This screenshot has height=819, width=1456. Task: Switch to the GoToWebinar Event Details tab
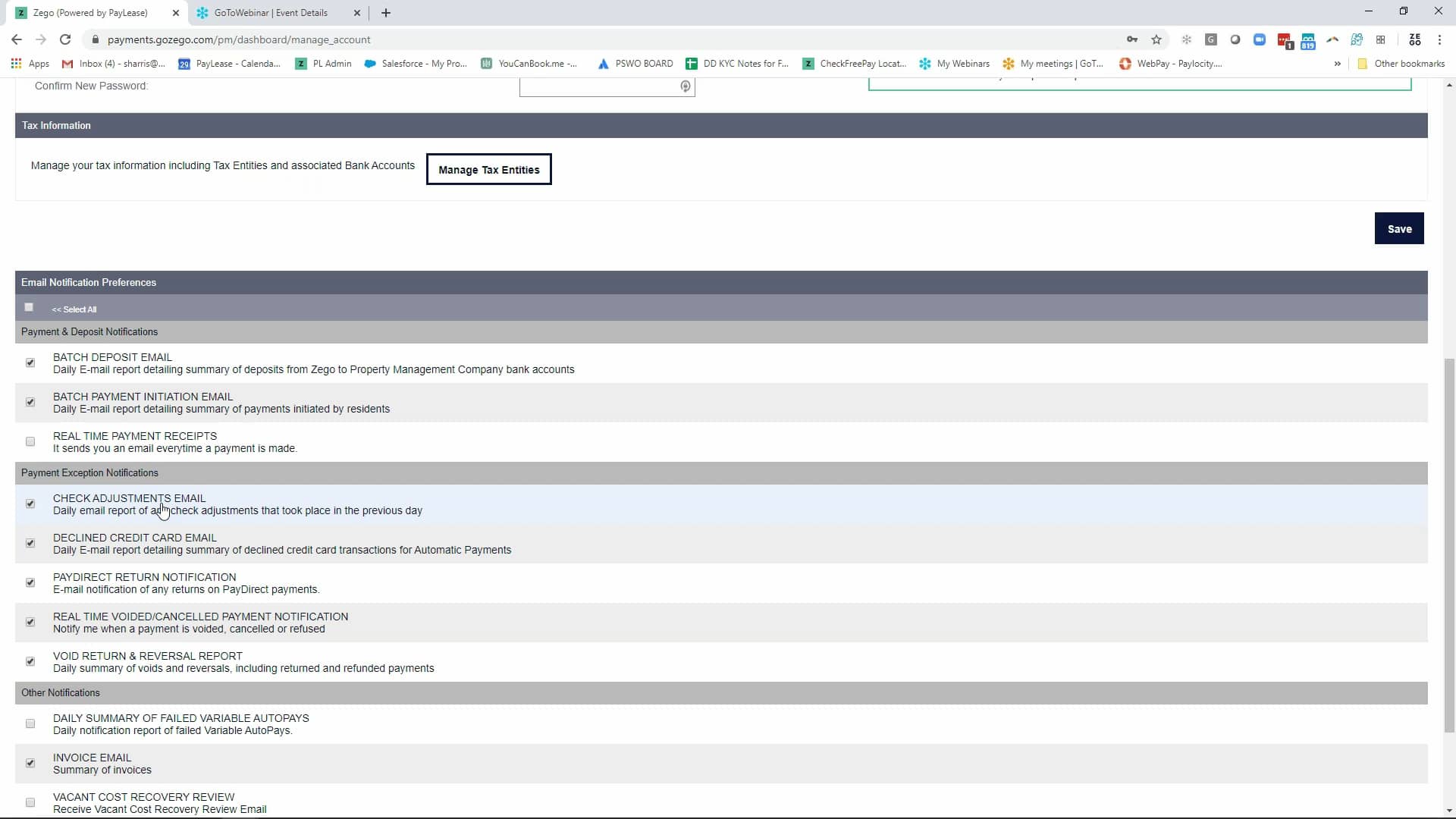point(269,13)
